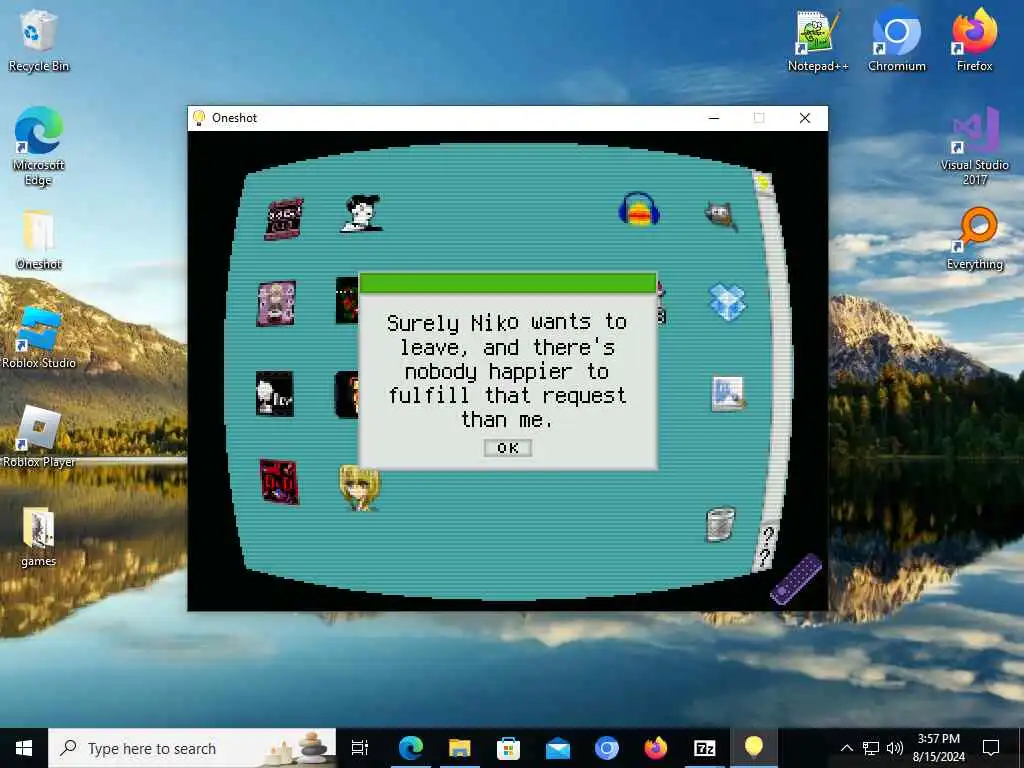1024x768 pixels.
Task: Open Roblox Player desktop shortcut
Action: 39,437
